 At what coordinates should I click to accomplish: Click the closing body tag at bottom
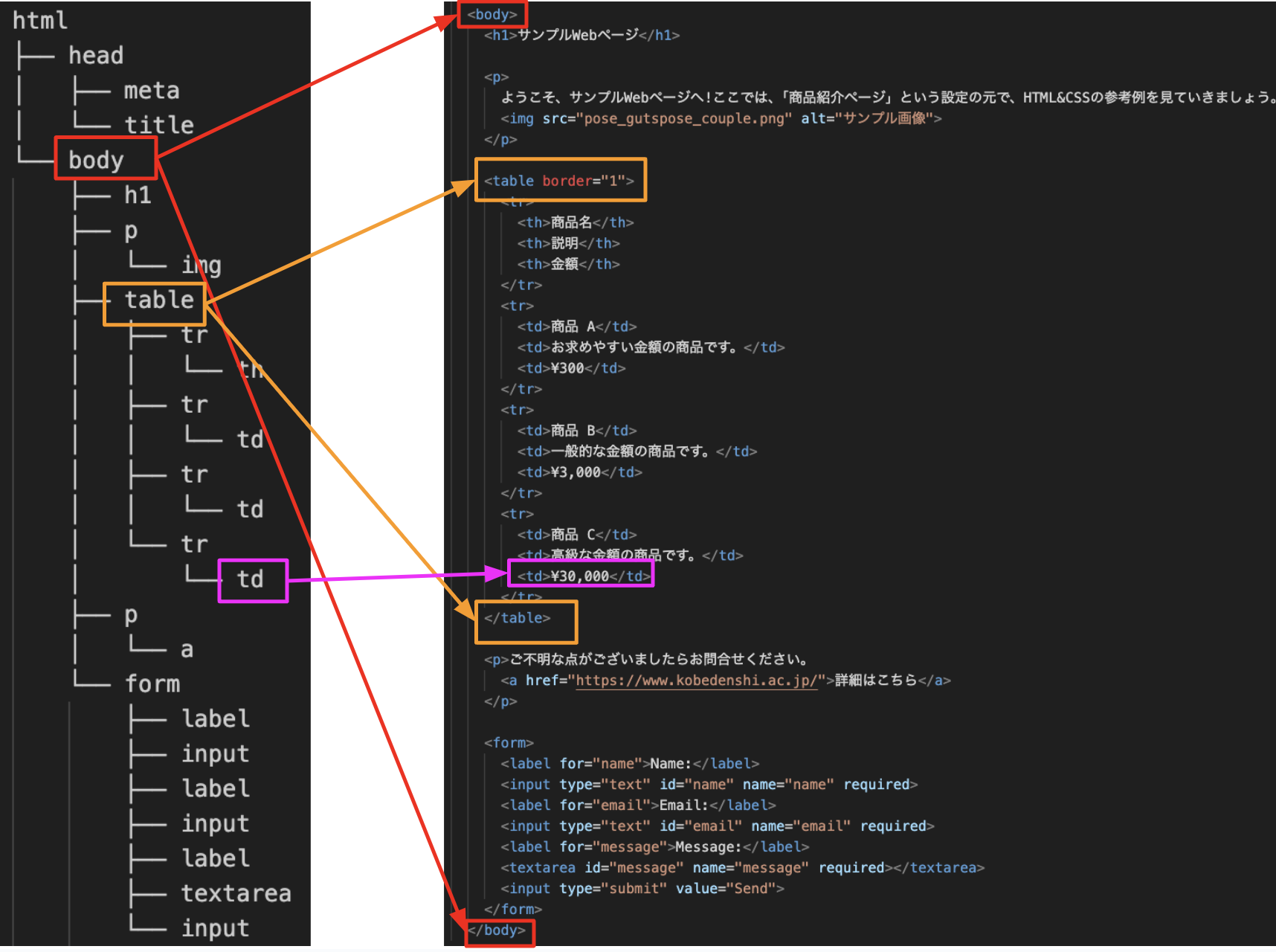[499, 930]
